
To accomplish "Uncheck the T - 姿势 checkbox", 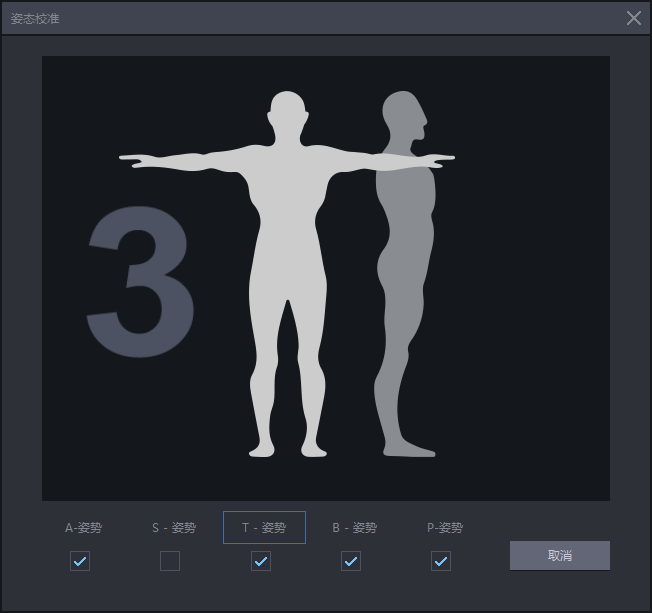I will tap(261, 561).
